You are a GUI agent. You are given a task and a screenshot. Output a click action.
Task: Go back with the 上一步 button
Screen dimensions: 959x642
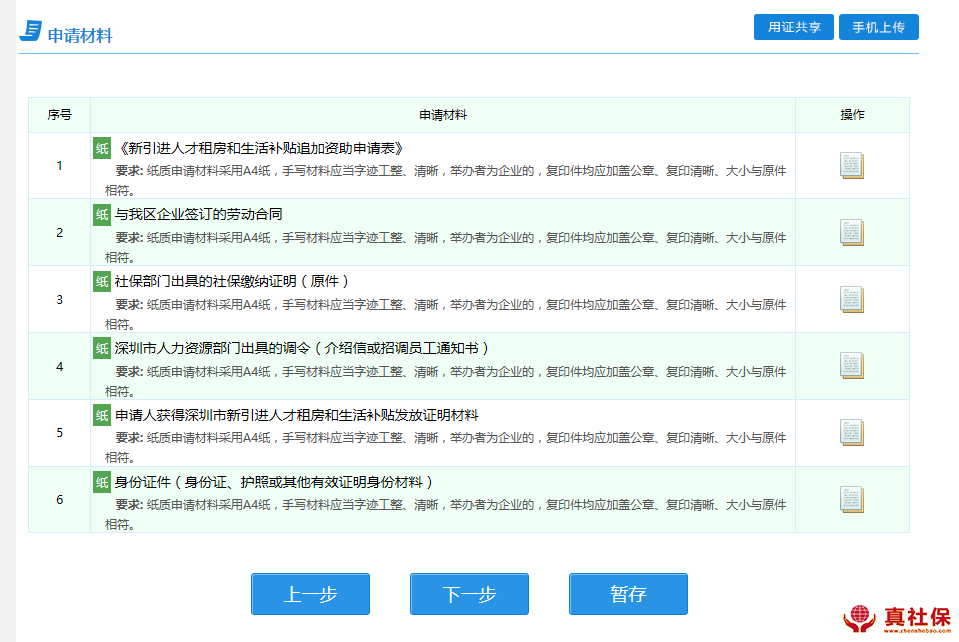tap(310, 594)
